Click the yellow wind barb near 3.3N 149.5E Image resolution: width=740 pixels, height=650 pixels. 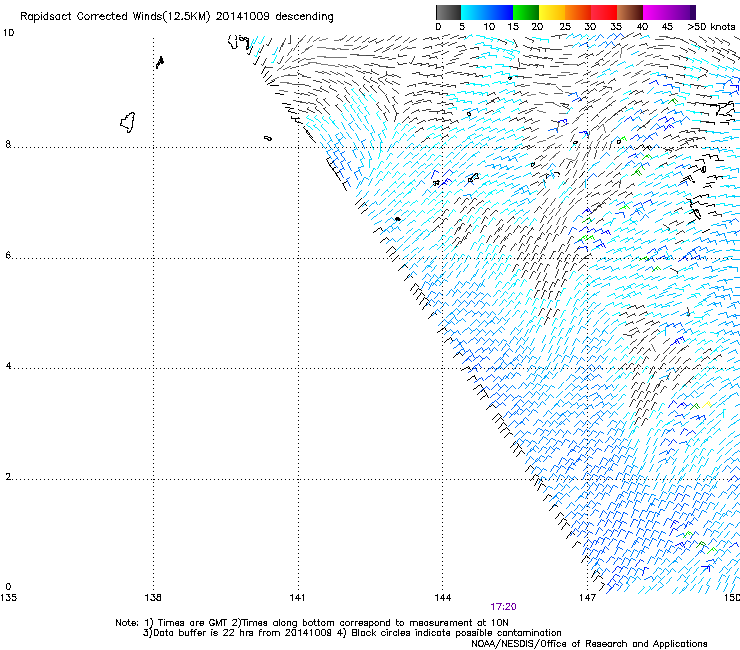pos(706,404)
